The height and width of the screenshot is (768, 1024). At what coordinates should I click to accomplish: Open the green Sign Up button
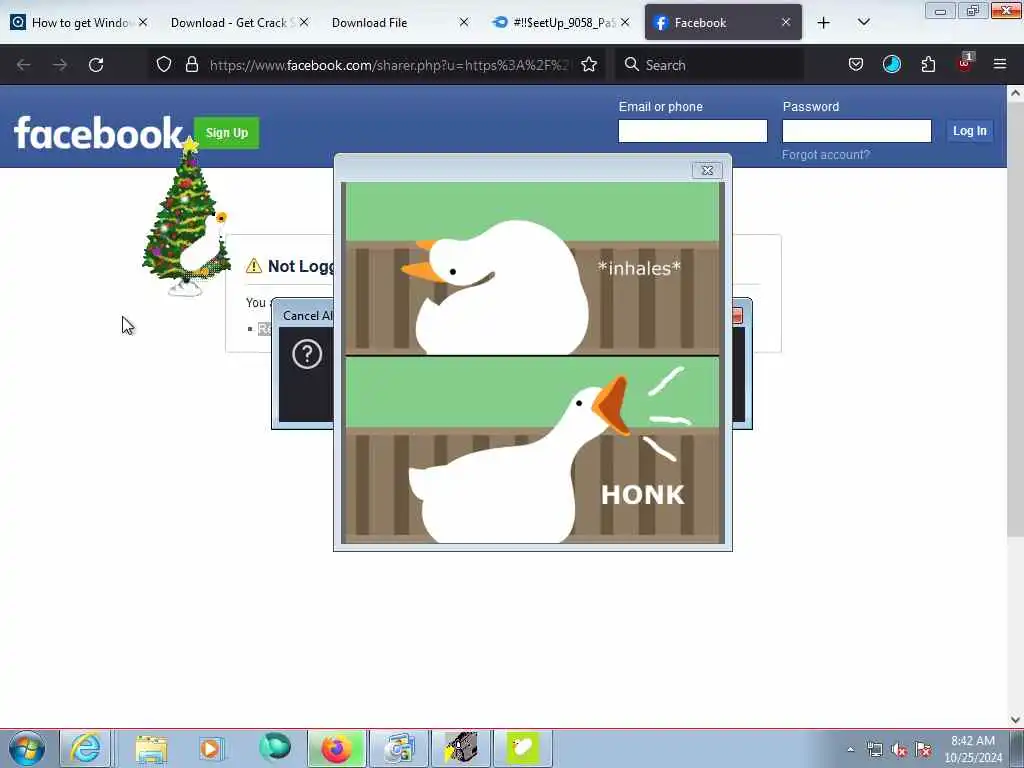(227, 133)
